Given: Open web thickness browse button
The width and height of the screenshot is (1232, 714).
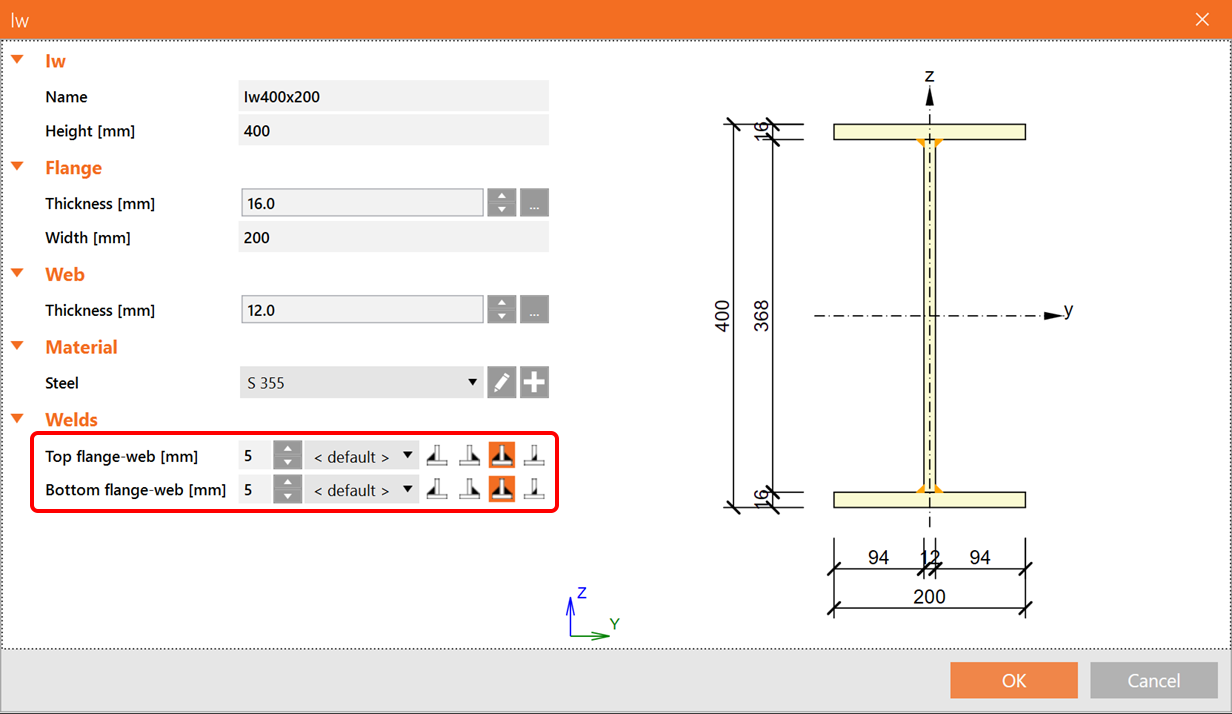Looking at the screenshot, I should tap(535, 310).
